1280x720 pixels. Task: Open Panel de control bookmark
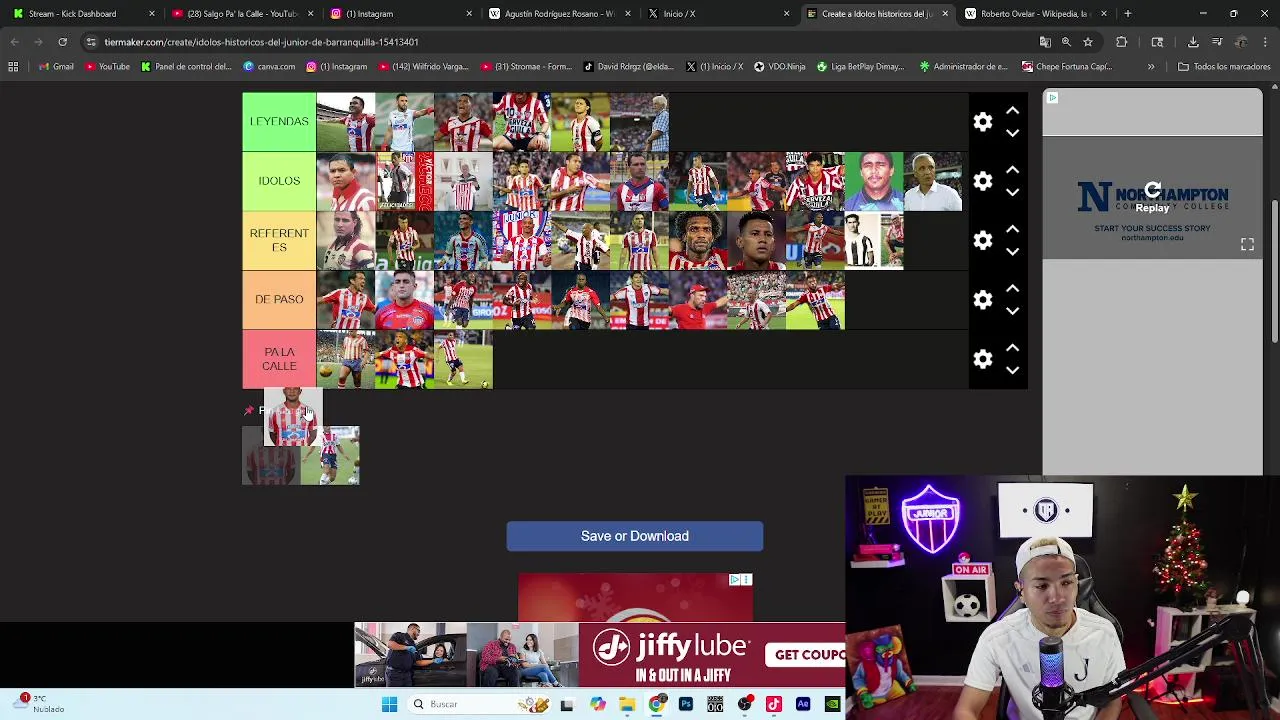point(186,67)
